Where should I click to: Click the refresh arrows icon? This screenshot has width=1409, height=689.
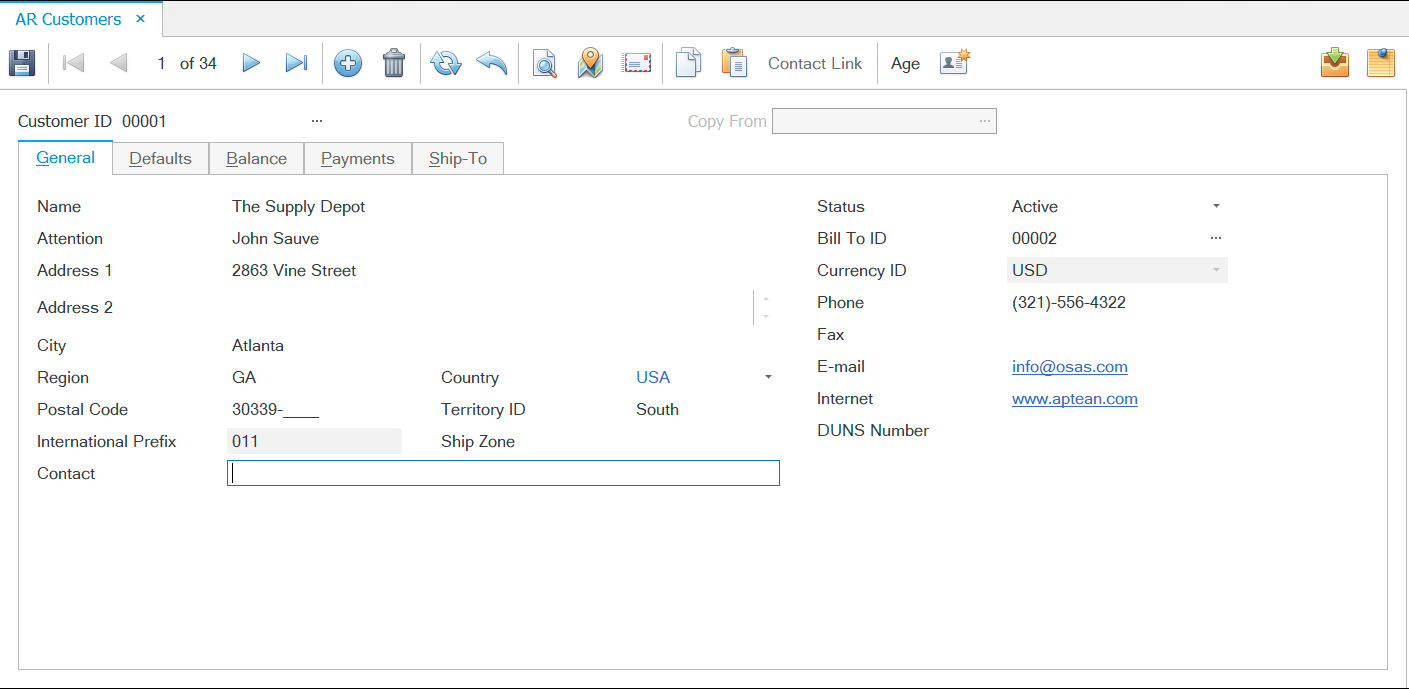445,63
